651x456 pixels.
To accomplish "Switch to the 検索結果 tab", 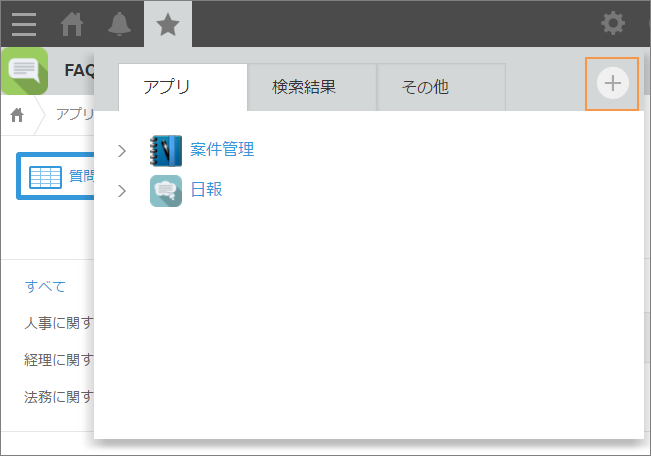I will click(312, 87).
